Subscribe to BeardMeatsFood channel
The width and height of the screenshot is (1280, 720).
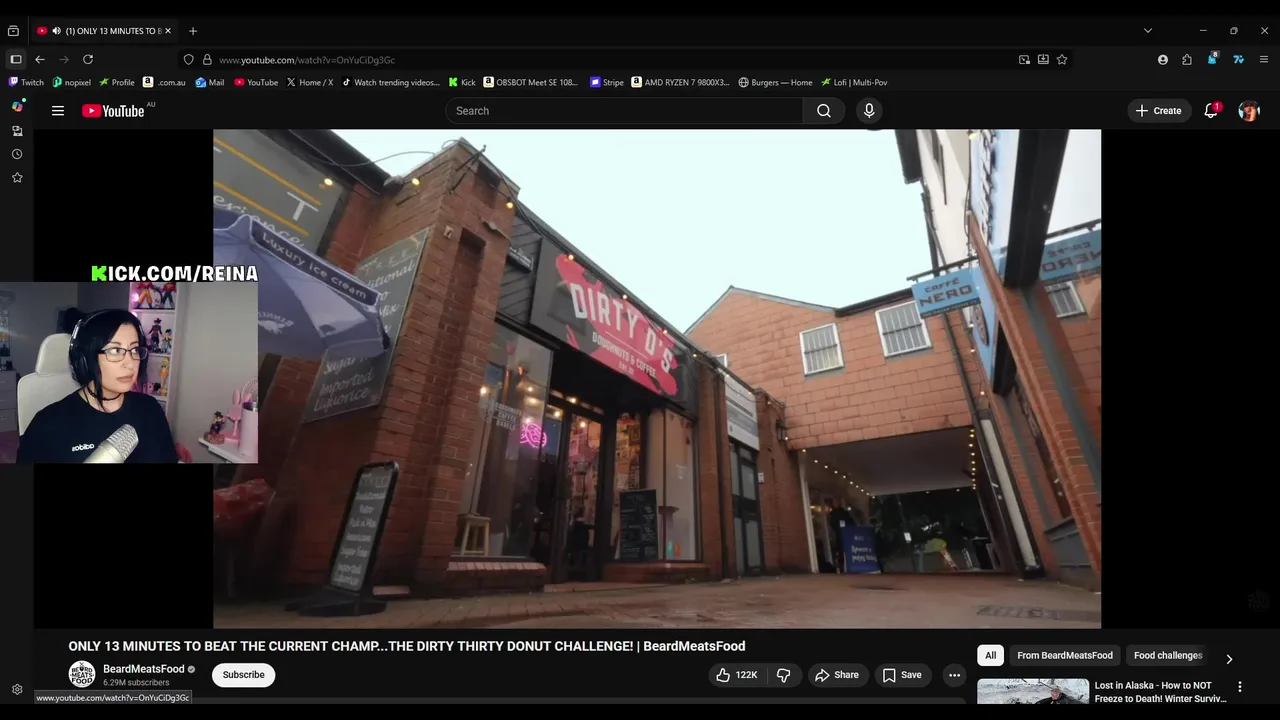click(x=243, y=675)
